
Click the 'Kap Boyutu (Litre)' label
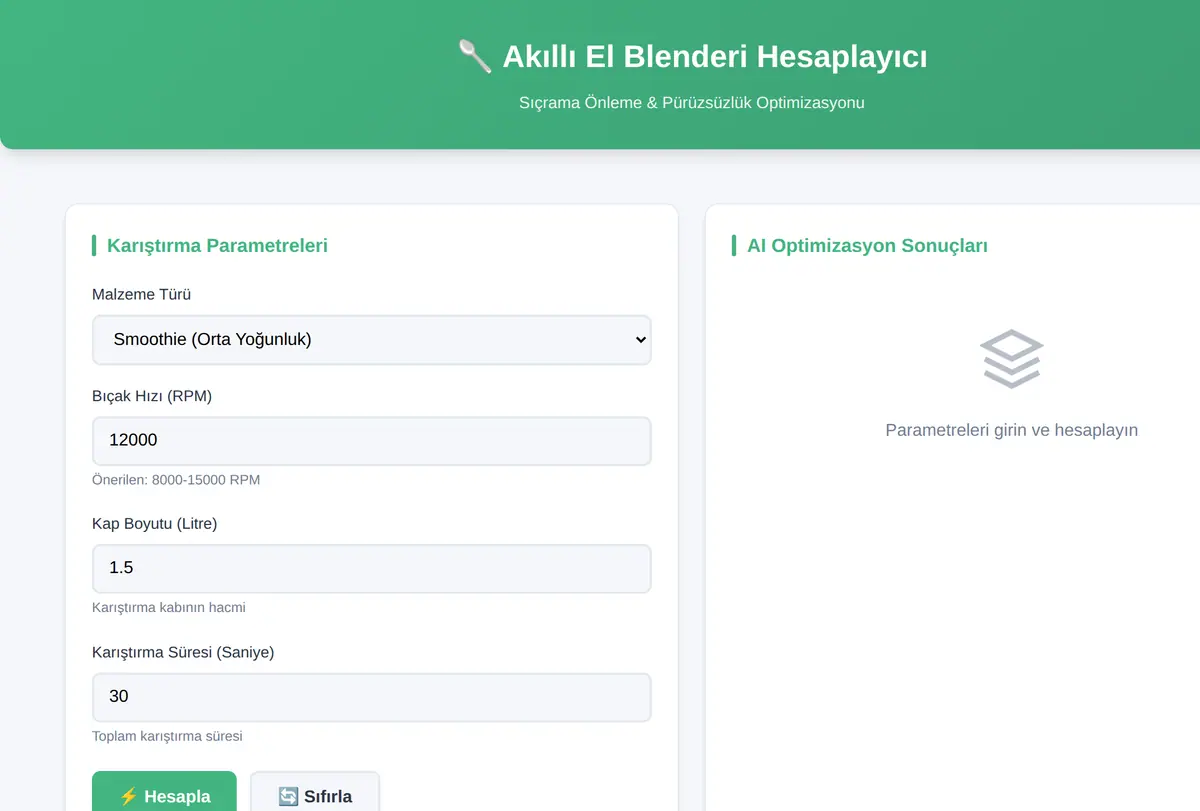point(155,524)
